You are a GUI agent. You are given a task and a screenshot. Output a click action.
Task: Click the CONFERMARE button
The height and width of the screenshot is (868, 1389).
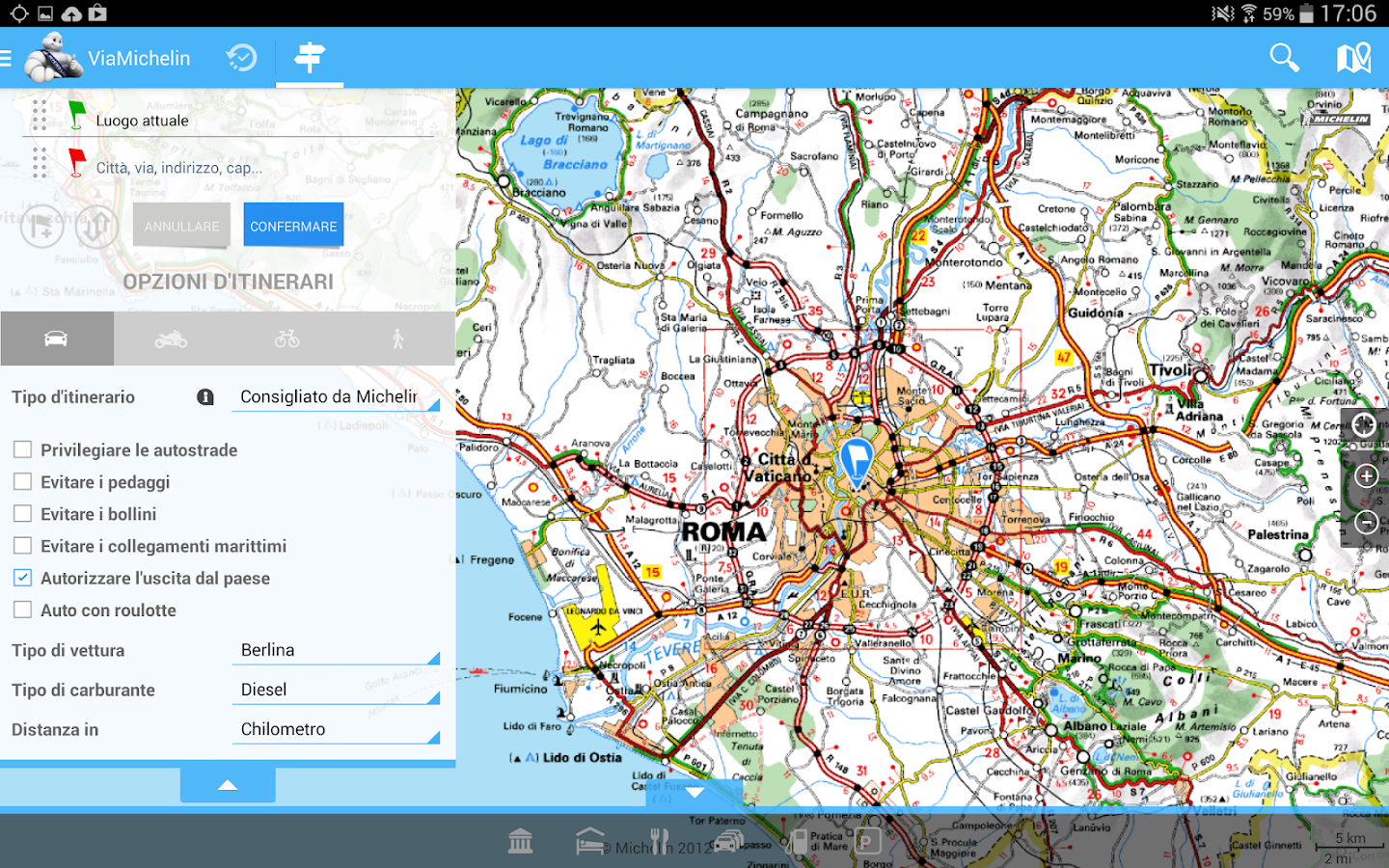click(x=293, y=226)
